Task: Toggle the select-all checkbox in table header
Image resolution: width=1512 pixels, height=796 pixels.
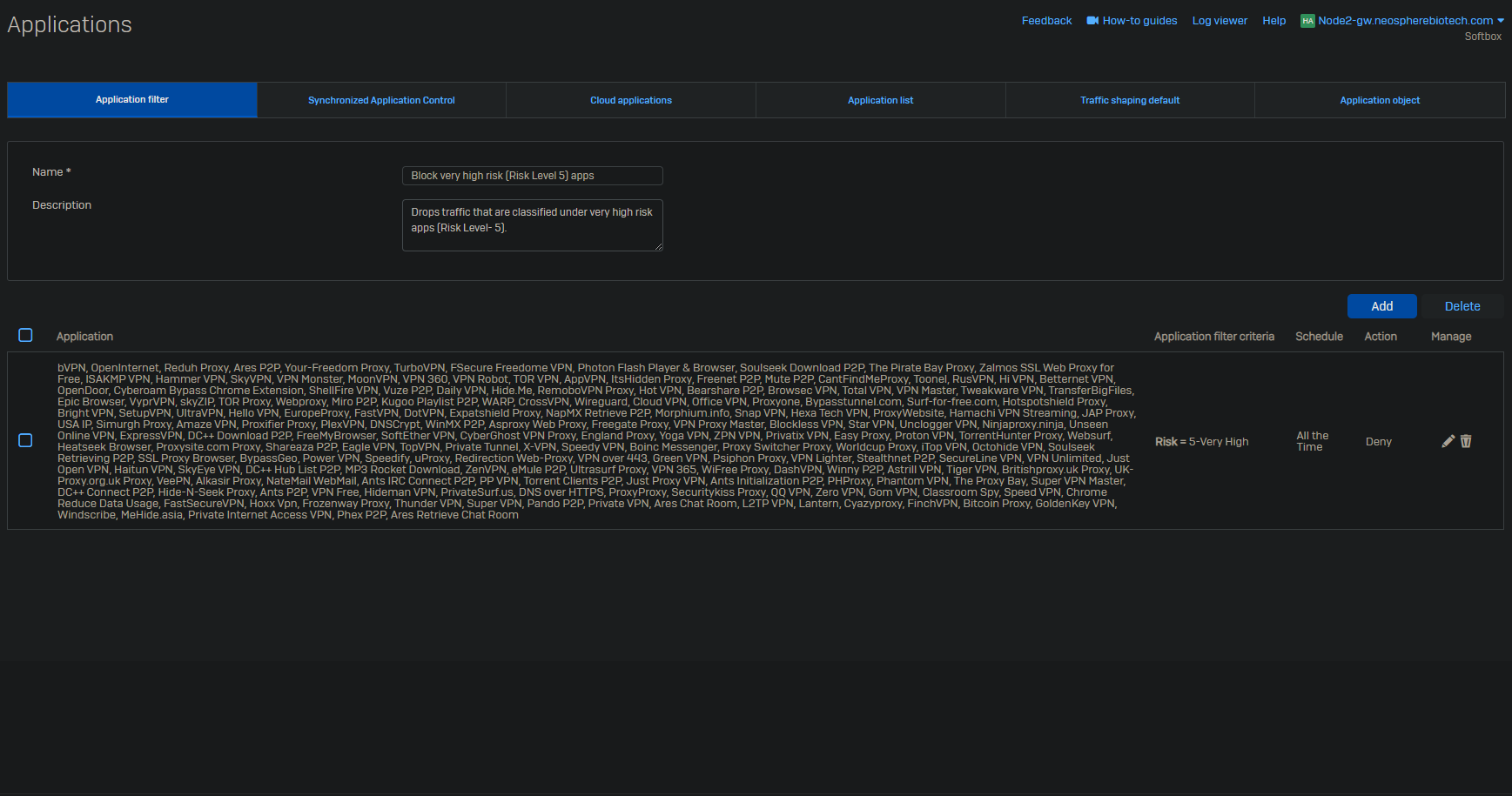Action: pos(25,336)
